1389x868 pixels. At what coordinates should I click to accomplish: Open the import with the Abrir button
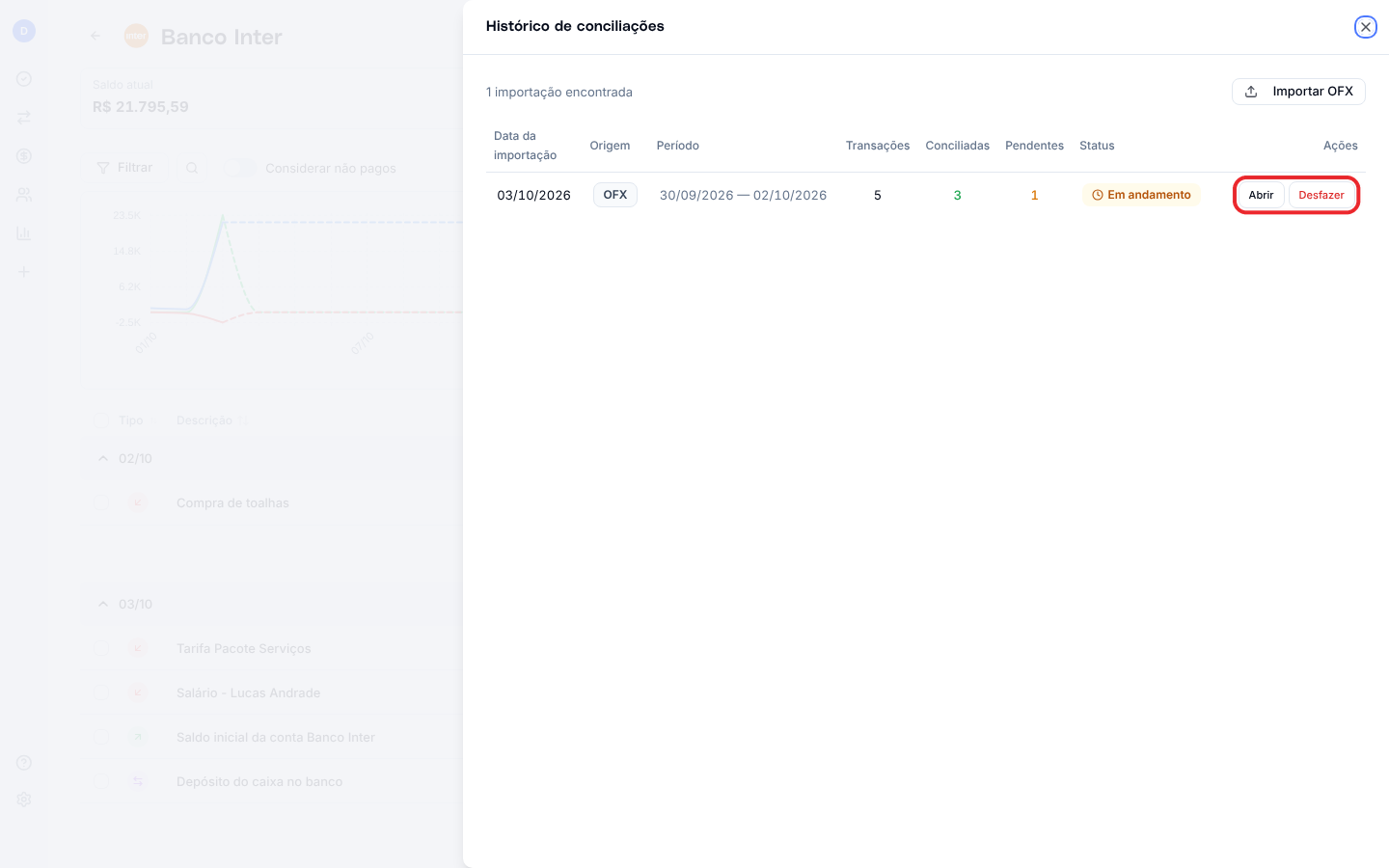(1261, 195)
